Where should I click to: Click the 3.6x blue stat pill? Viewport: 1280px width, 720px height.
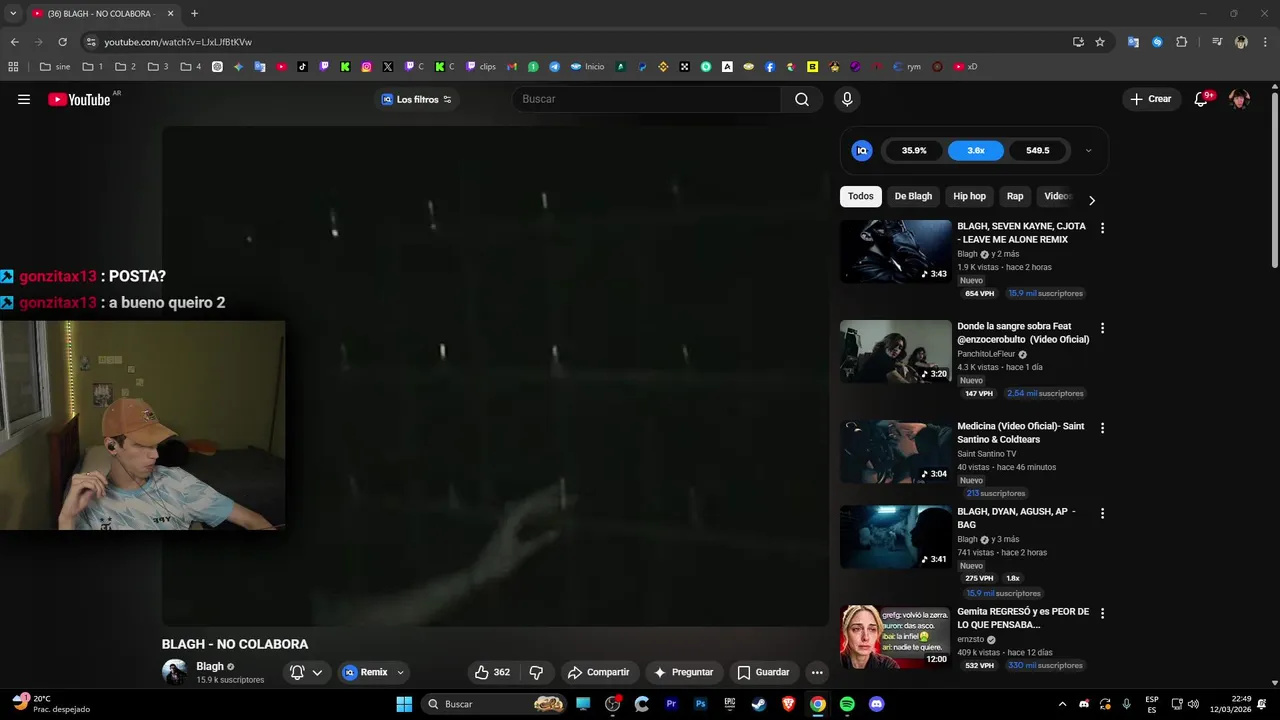pos(976,151)
